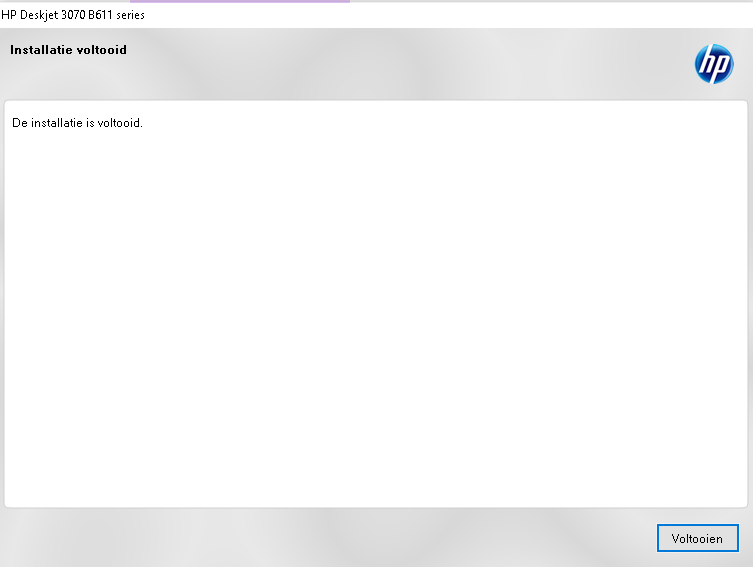
Task: Click the word 'voltooid' in the bold heading
Action: (x=101, y=50)
